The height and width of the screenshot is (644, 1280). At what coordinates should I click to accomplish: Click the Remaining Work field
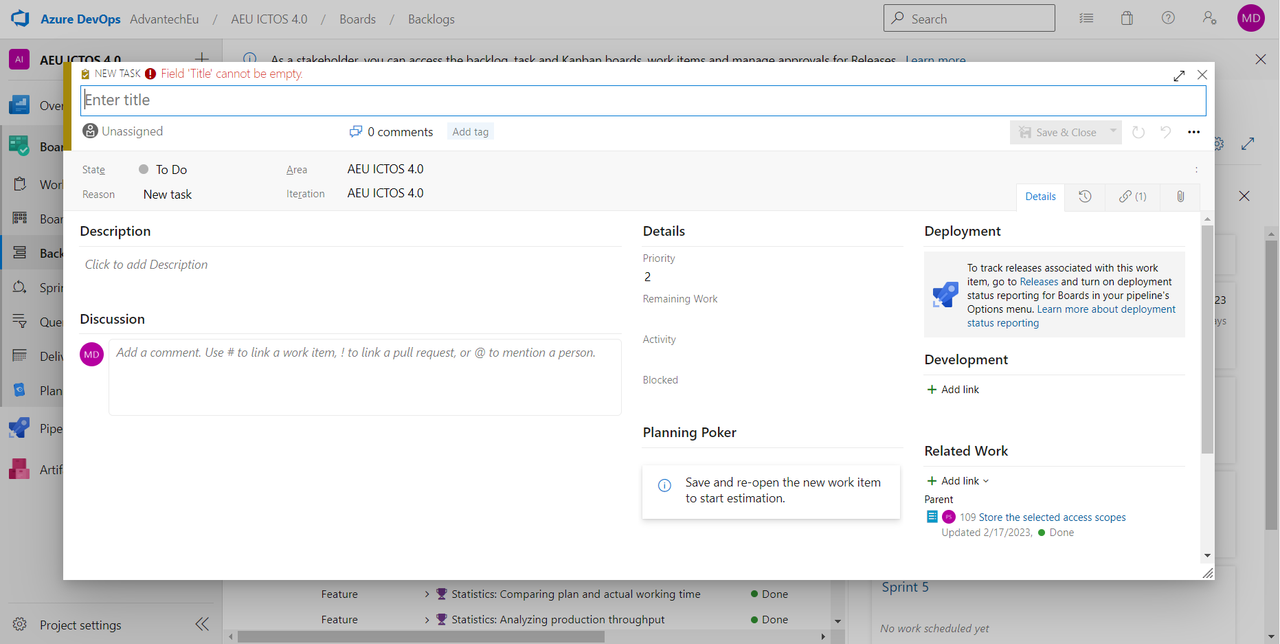[x=772, y=317]
